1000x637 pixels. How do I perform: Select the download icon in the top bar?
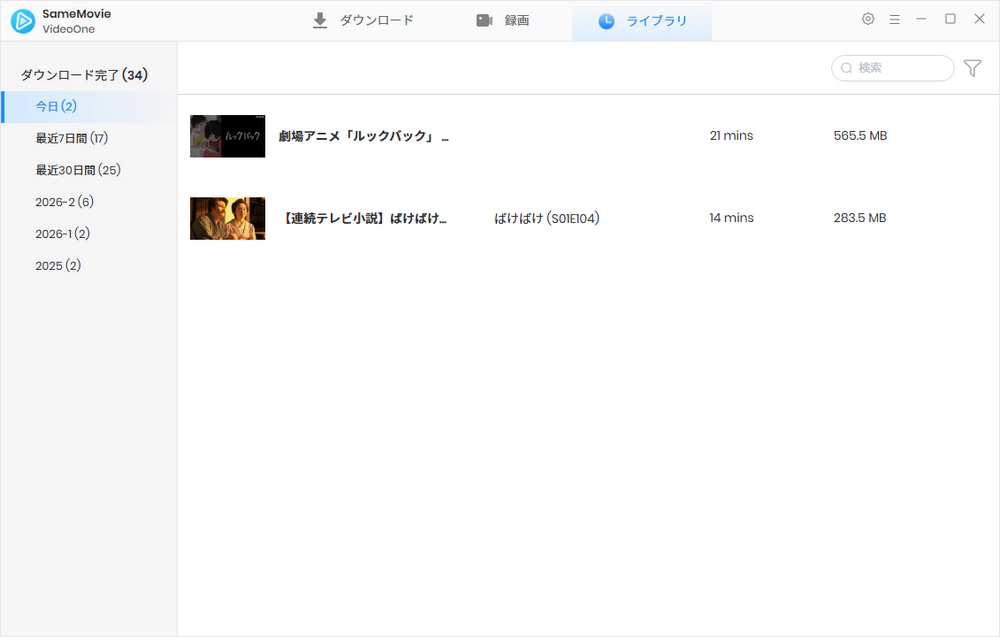320,19
